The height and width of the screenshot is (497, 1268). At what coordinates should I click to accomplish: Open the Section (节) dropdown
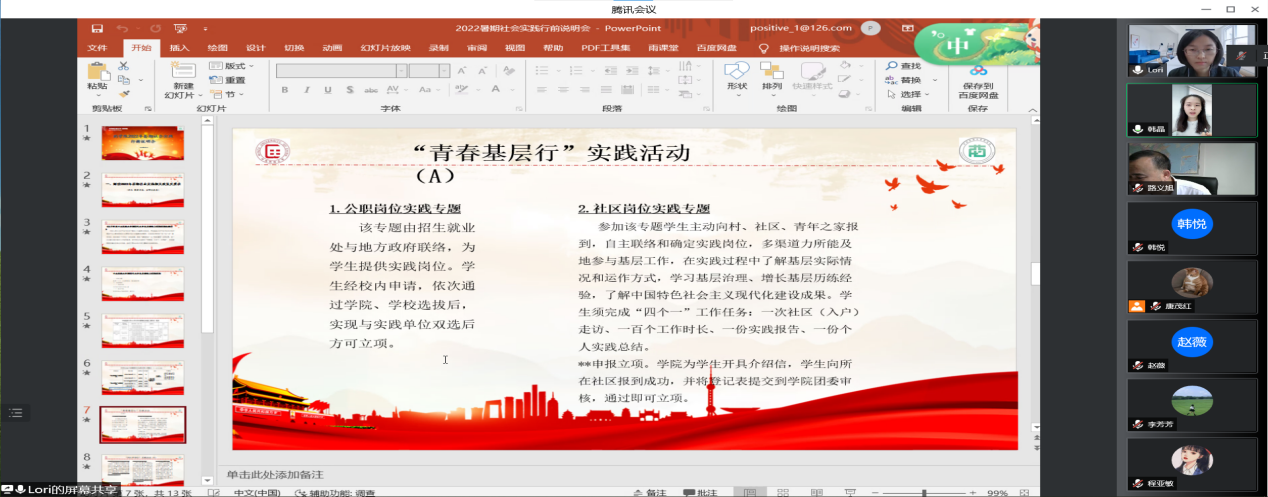coord(229,94)
